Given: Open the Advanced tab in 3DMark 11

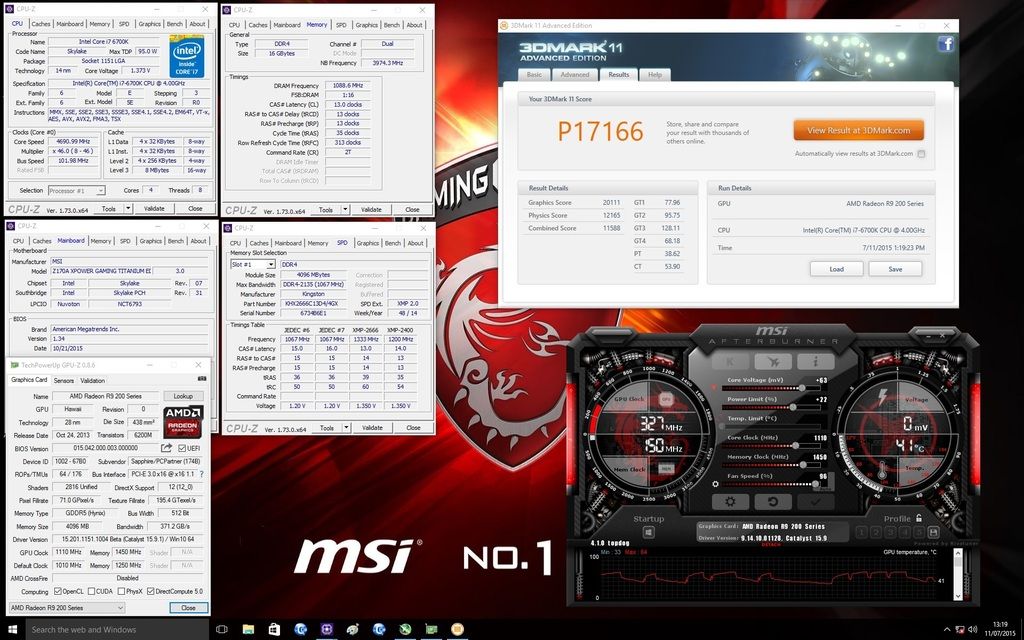Looking at the screenshot, I should (x=575, y=74).
